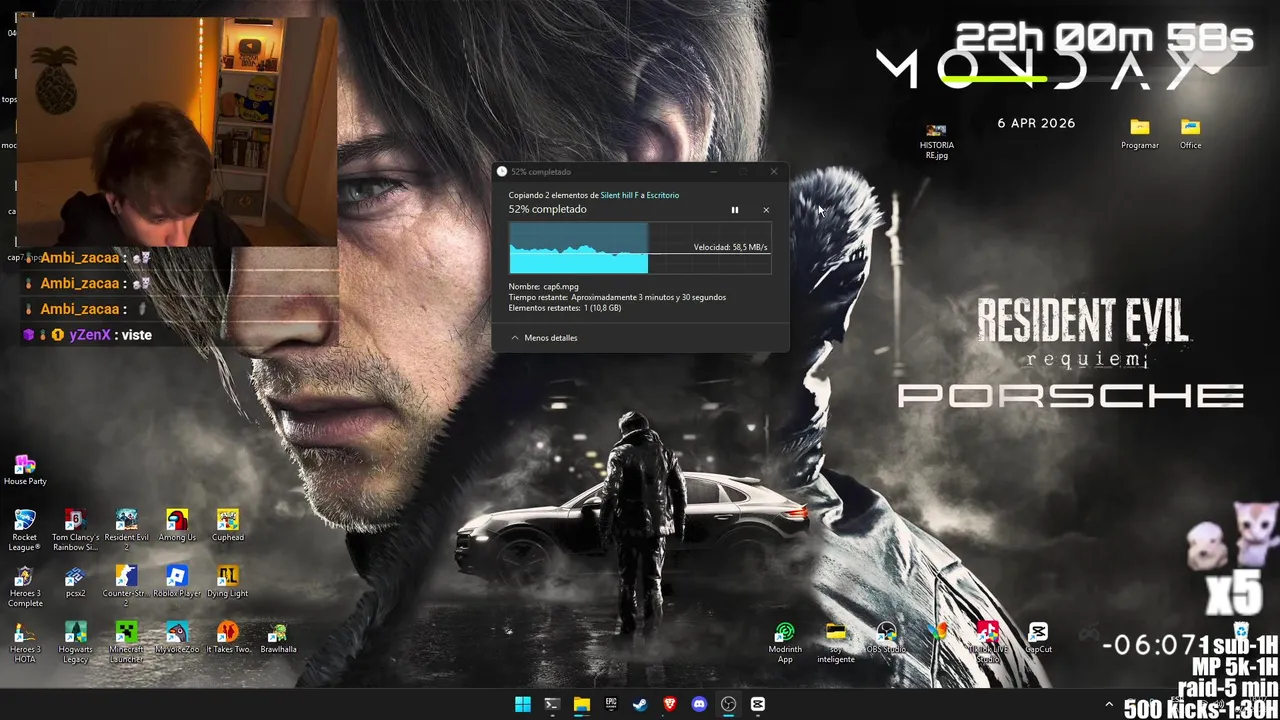This screenshot has height=720, width=1280.
Task: Click the copy speed progress graph
Action: pos(640,247)
